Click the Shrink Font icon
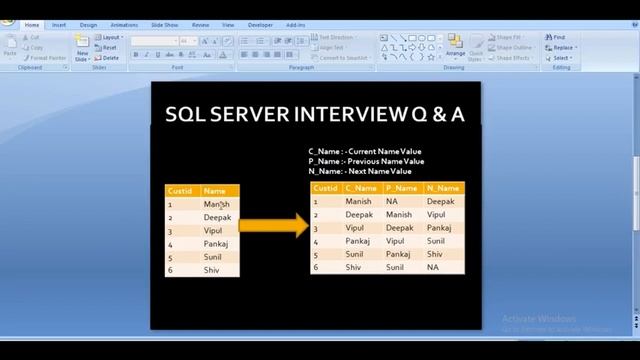Screen dimensions: 640x360 pos(215,41)
